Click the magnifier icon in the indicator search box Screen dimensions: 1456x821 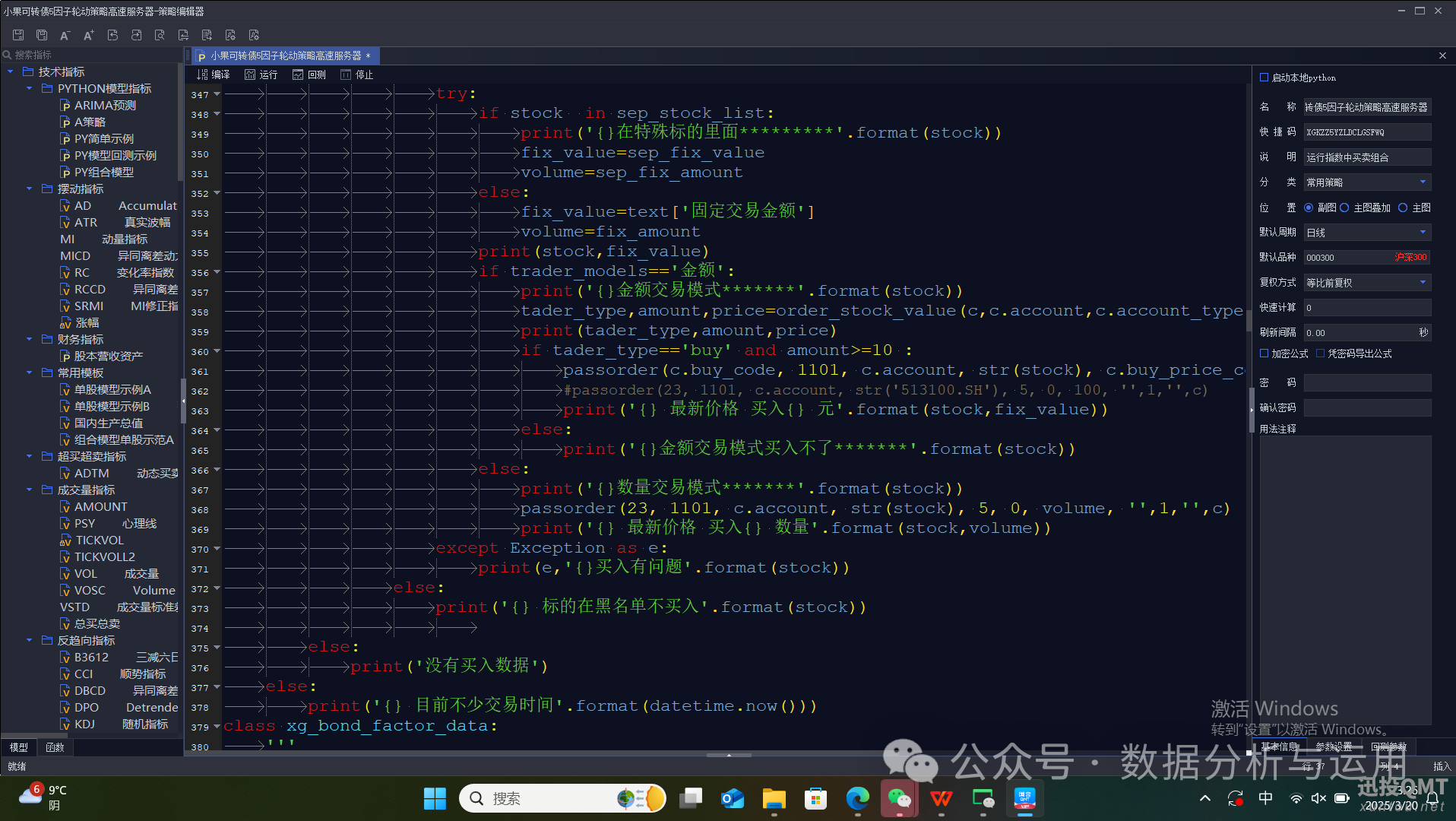pyautogui.click(x=8, y=55)
